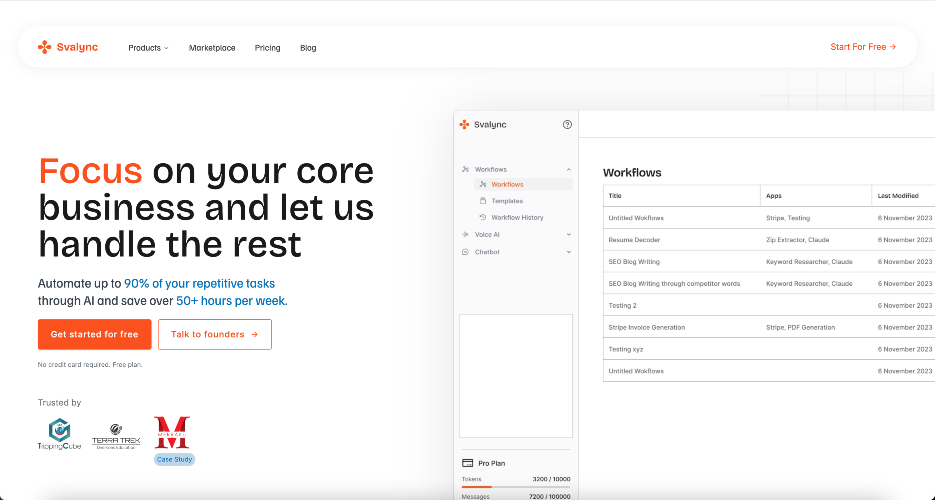Click the Voice AI icon
The image size is (935, 500).
pyautogui.click(x=465, y=235)
